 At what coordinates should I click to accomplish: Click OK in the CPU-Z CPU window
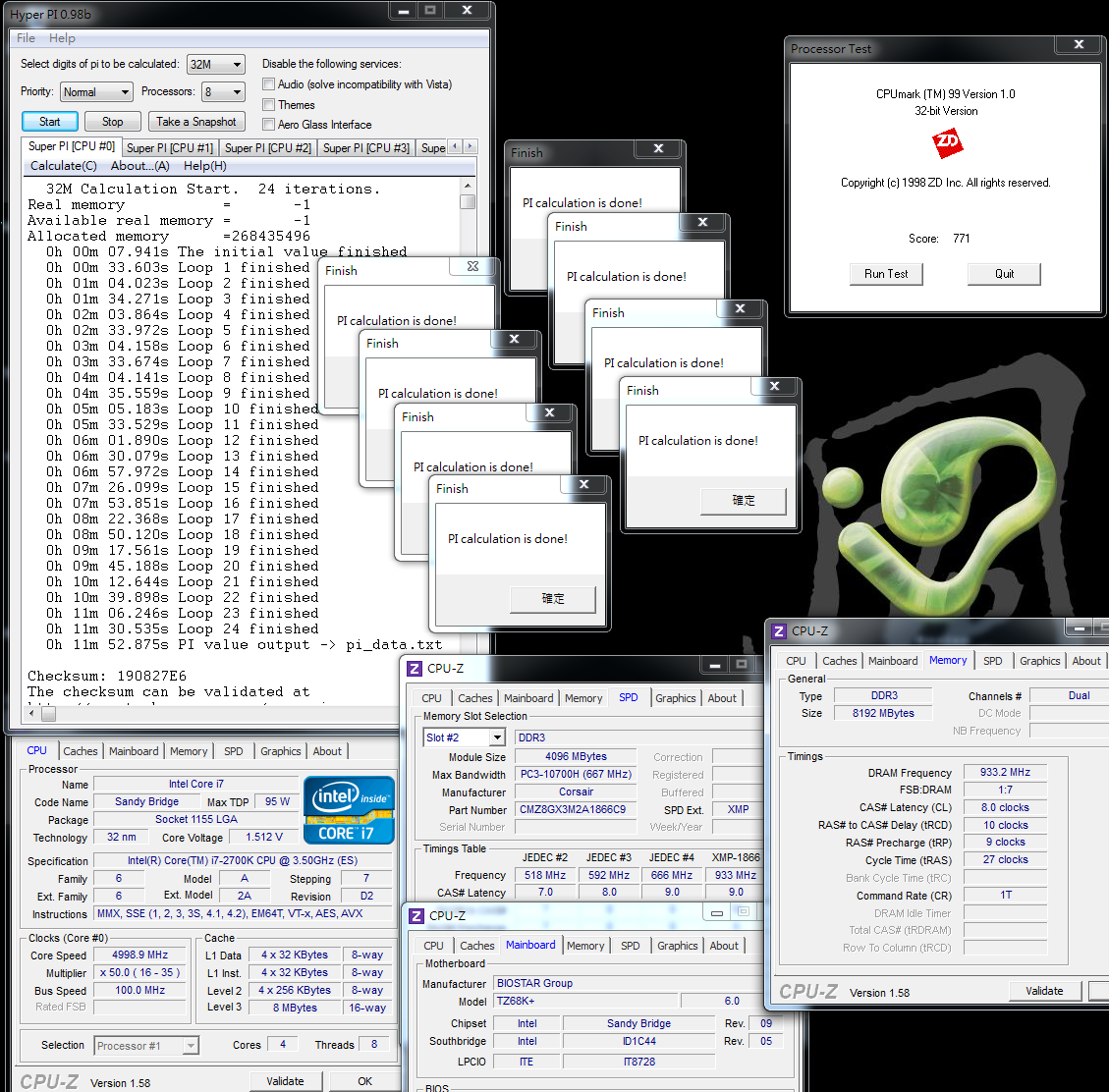click(365, 1081)
